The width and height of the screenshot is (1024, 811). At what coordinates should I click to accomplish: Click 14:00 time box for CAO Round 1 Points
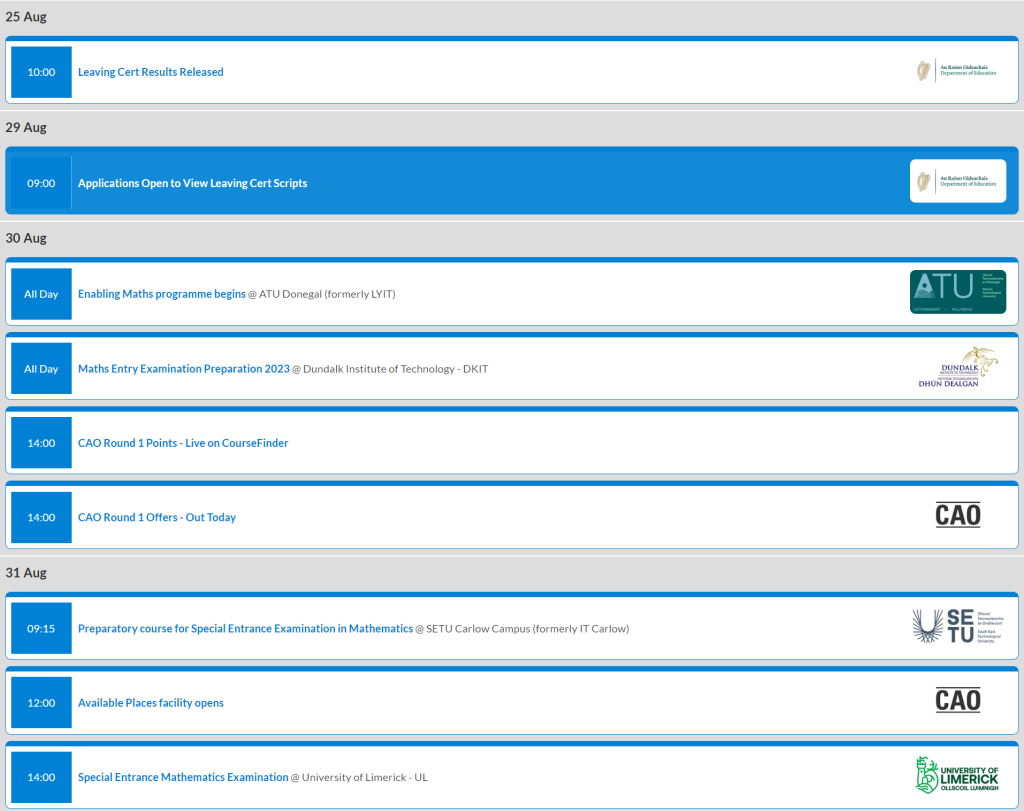coord(41,443)
